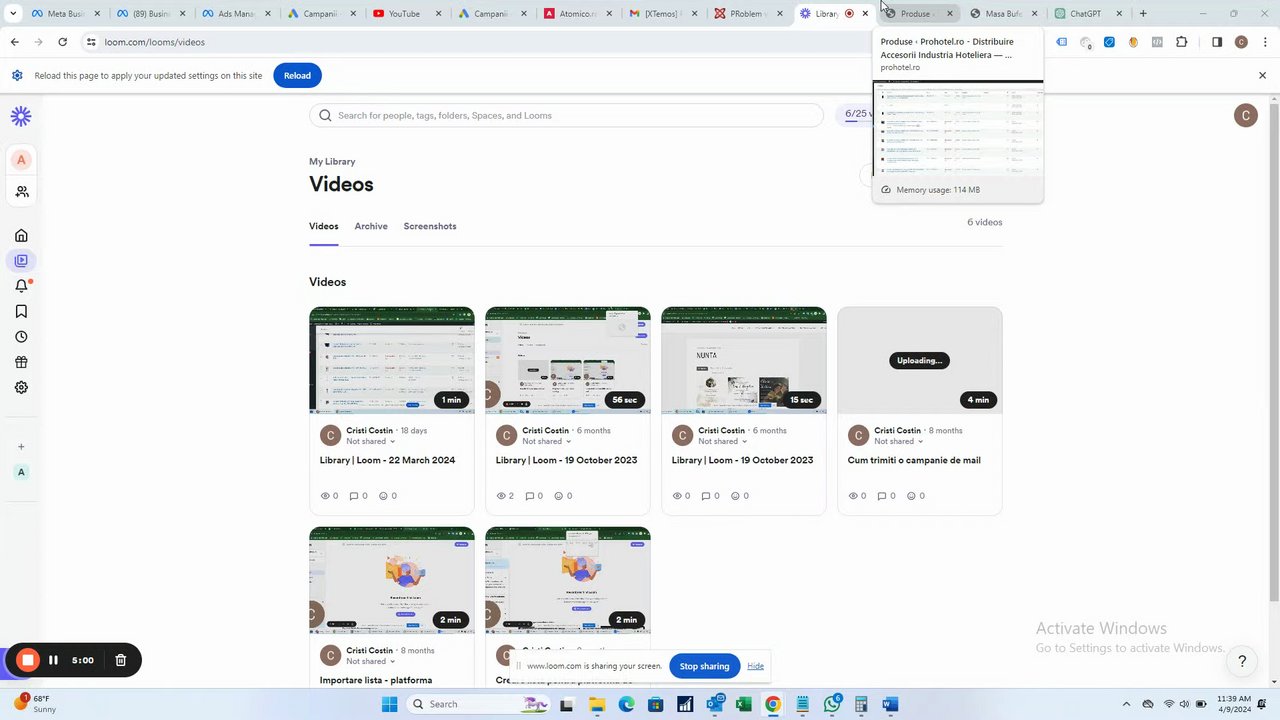Open the help question mark button
The height and width of the screenshot is (720, 1280).
[1242, 661]
